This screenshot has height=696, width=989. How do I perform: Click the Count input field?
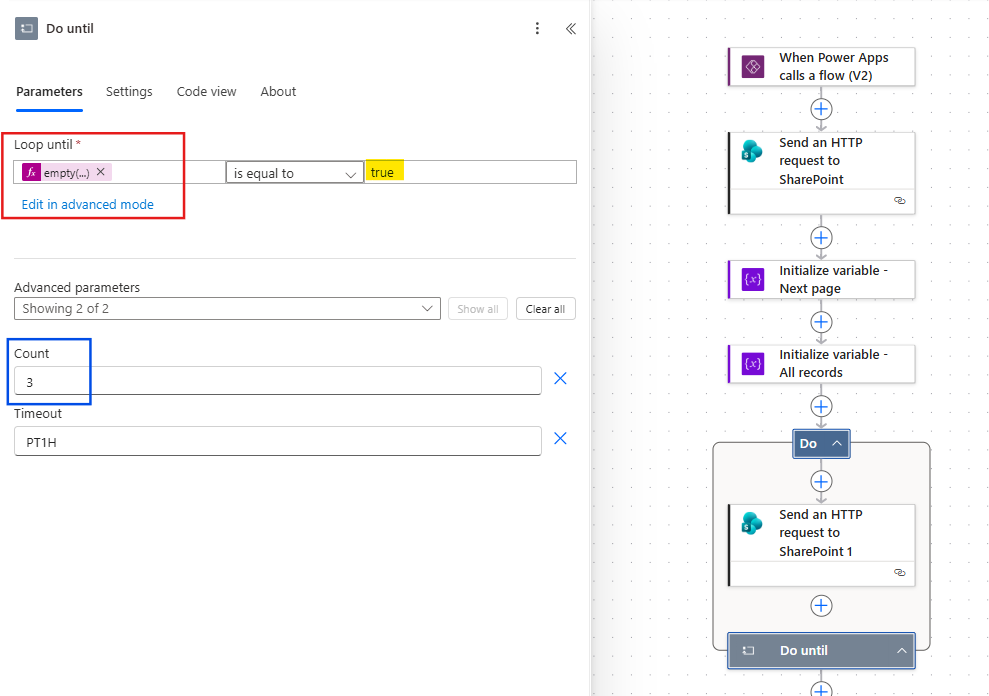(278, 381)
